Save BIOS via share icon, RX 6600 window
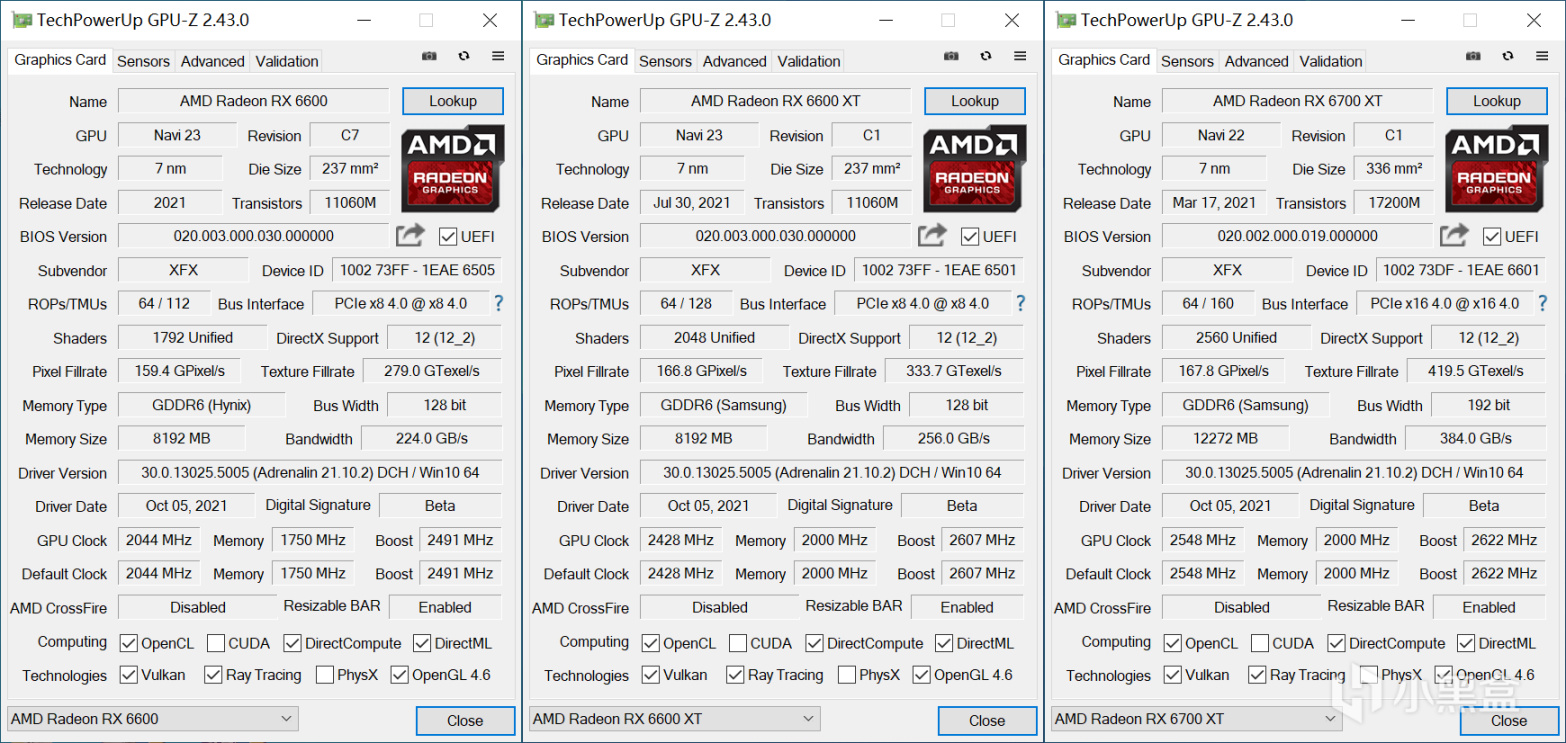Image resolution: width=1566 pixels, height=743 pixels. [x=410, y=236]
